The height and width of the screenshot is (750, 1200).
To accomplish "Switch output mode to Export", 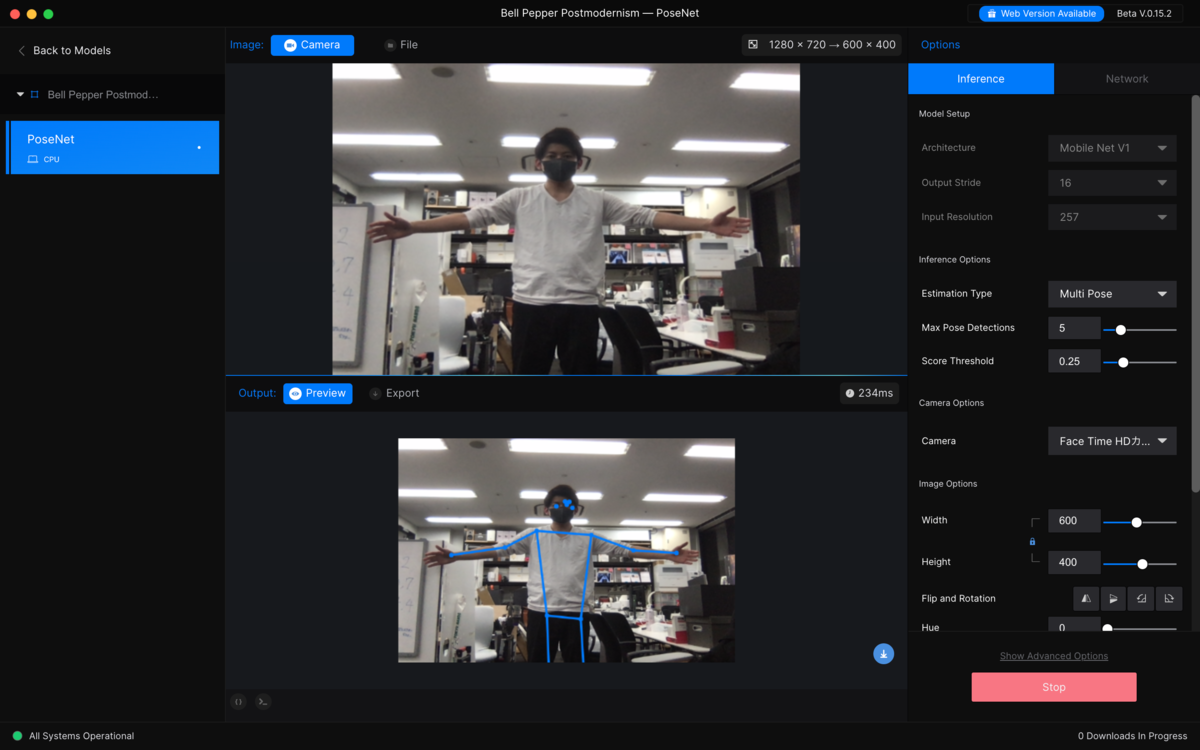I will [x=394, y=393].
